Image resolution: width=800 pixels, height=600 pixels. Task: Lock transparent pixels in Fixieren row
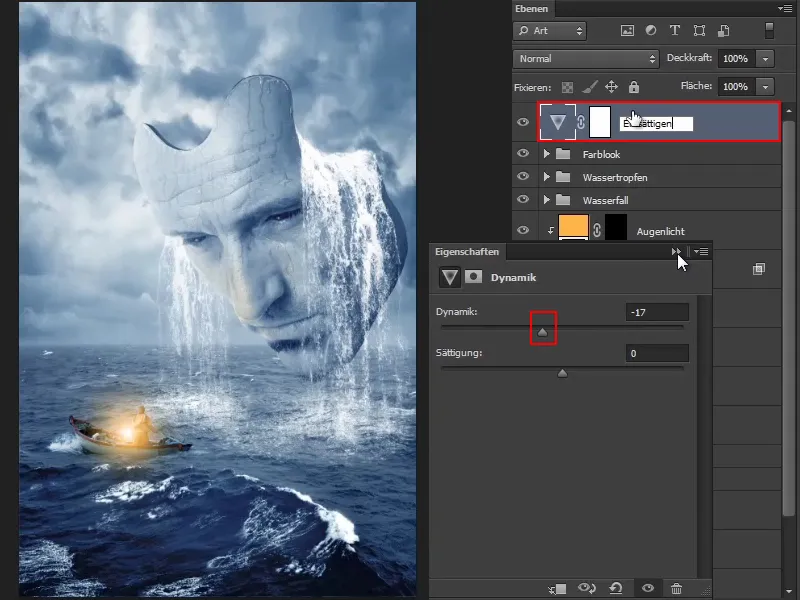pos(567,87)
